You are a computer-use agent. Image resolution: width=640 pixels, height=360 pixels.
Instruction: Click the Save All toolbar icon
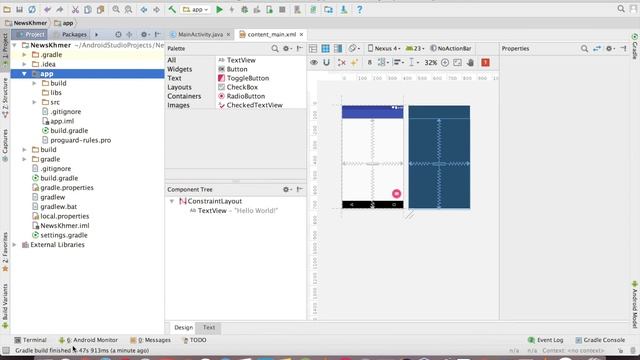pyautogui.click(x=19, y=9)
